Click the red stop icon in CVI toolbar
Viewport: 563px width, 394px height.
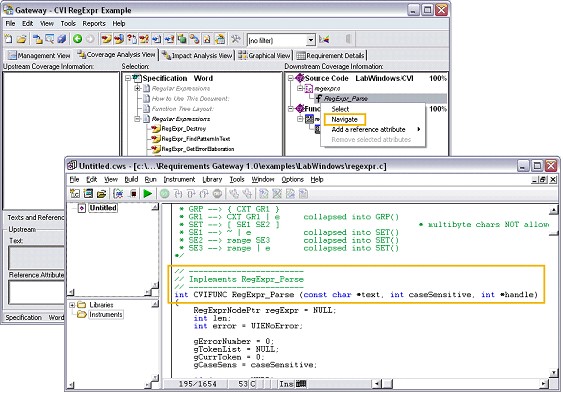pos(133,194)
